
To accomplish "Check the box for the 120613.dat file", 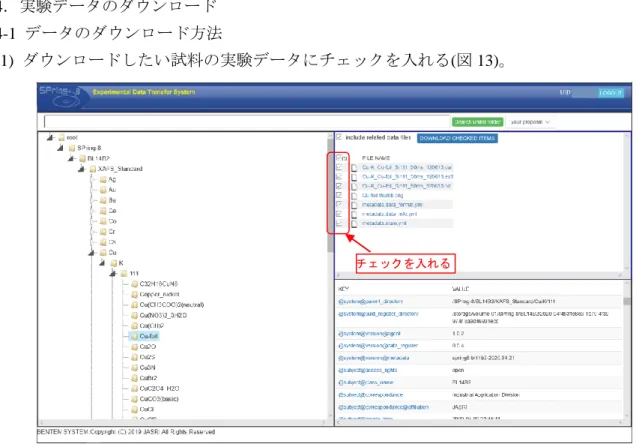I will pos(339,167).
